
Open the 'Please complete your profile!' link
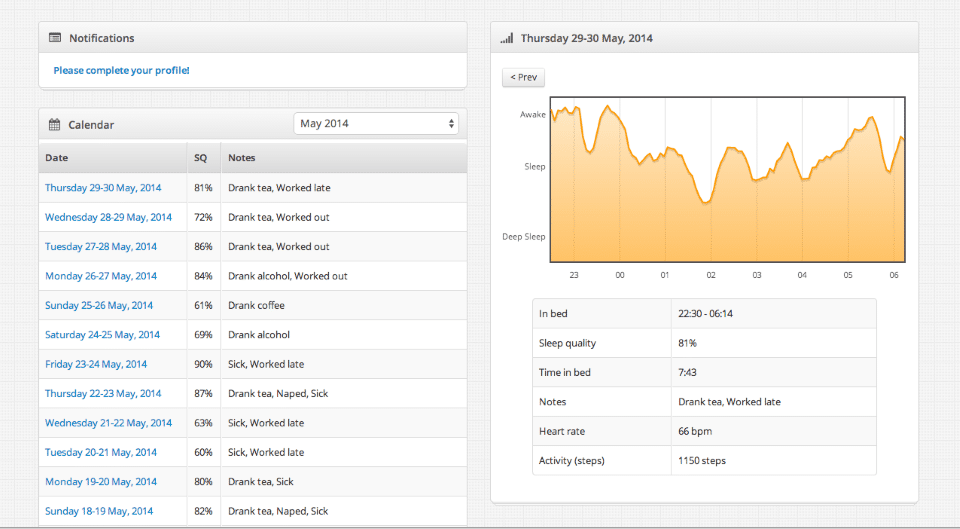tap(121, 70)
